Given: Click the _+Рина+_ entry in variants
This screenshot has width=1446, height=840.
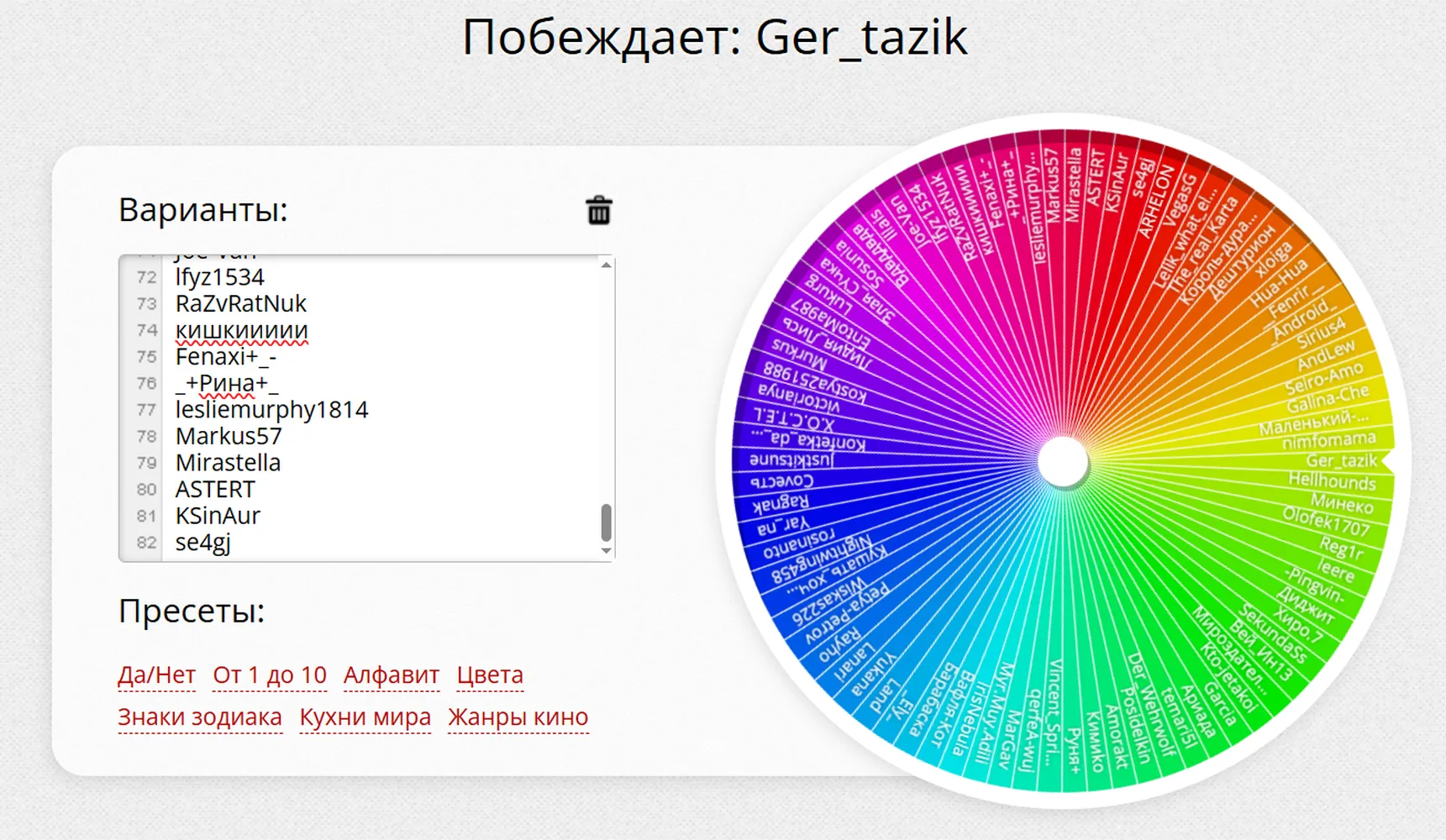Looking at the screenshot, I should (x=227, y=383).
